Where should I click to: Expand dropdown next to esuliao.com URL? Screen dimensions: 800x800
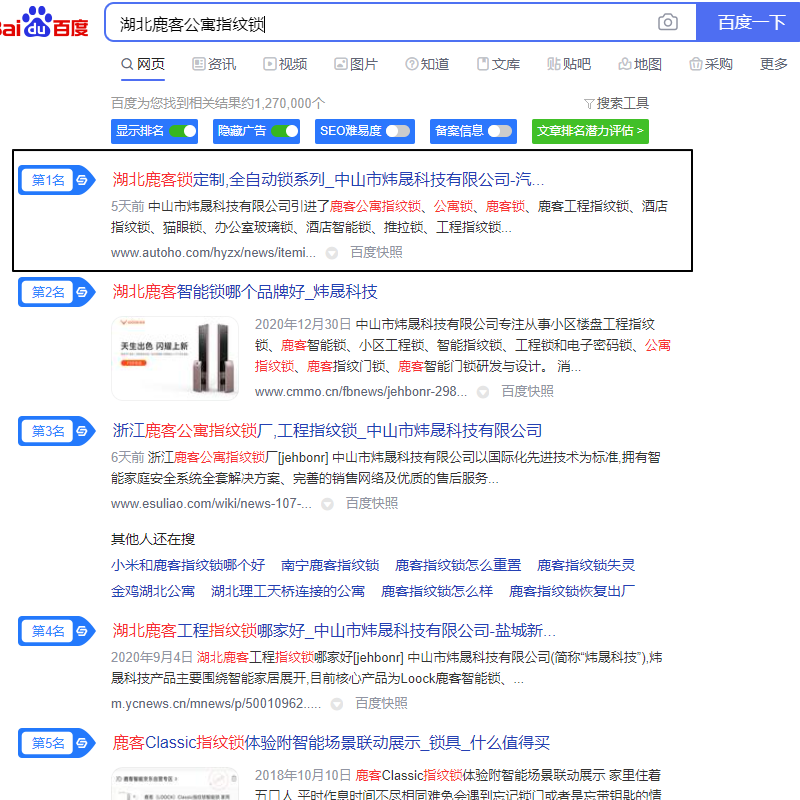tap(327, 504)
